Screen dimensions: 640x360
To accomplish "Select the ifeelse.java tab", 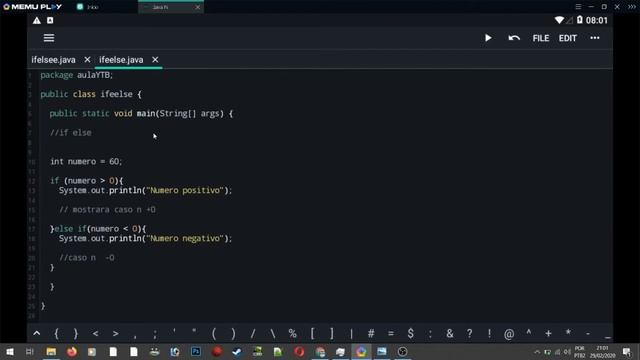I will 121,60.
